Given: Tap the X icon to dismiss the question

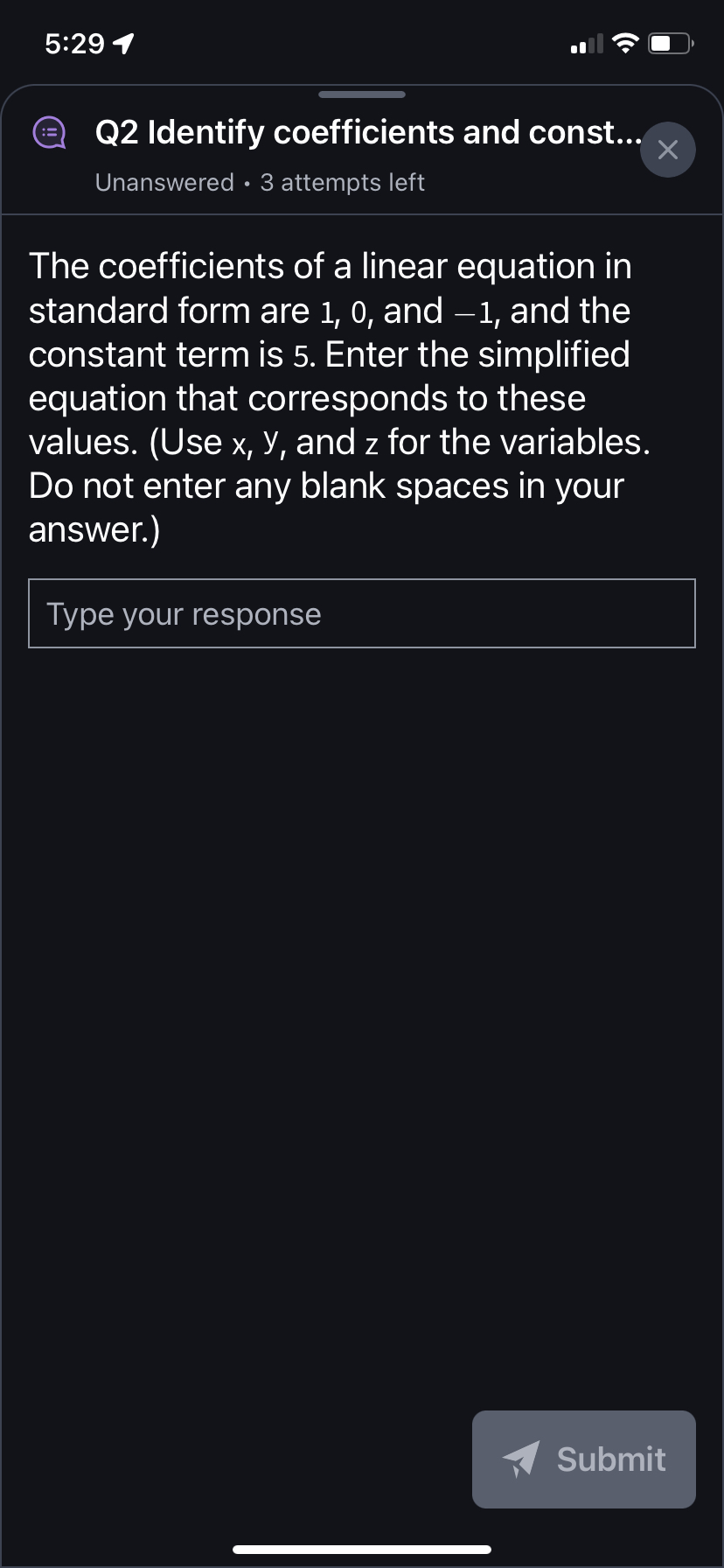Looking at the screenshot, I should click(668, 150).
